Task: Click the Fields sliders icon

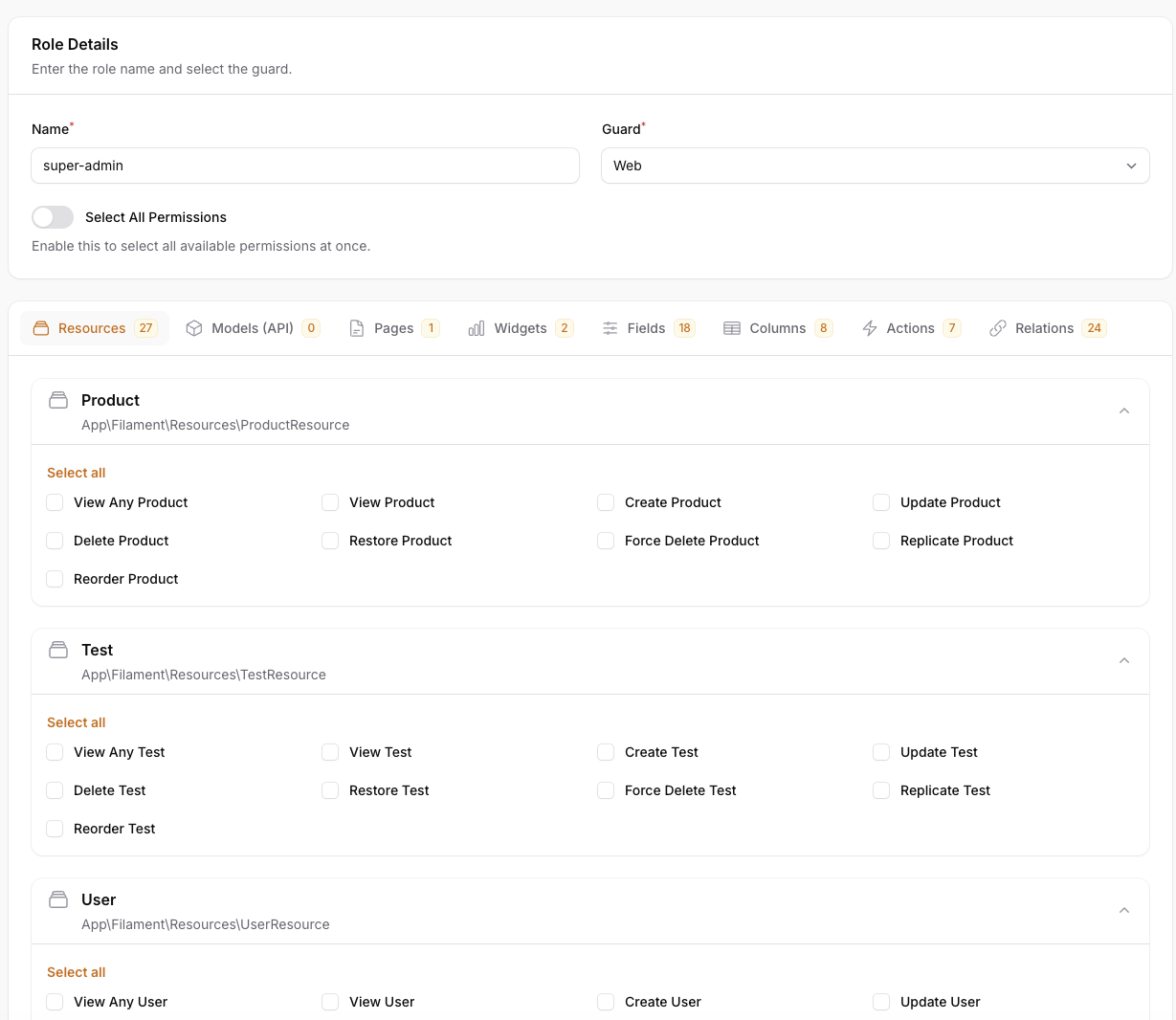Action: click(x=610, y=328)
